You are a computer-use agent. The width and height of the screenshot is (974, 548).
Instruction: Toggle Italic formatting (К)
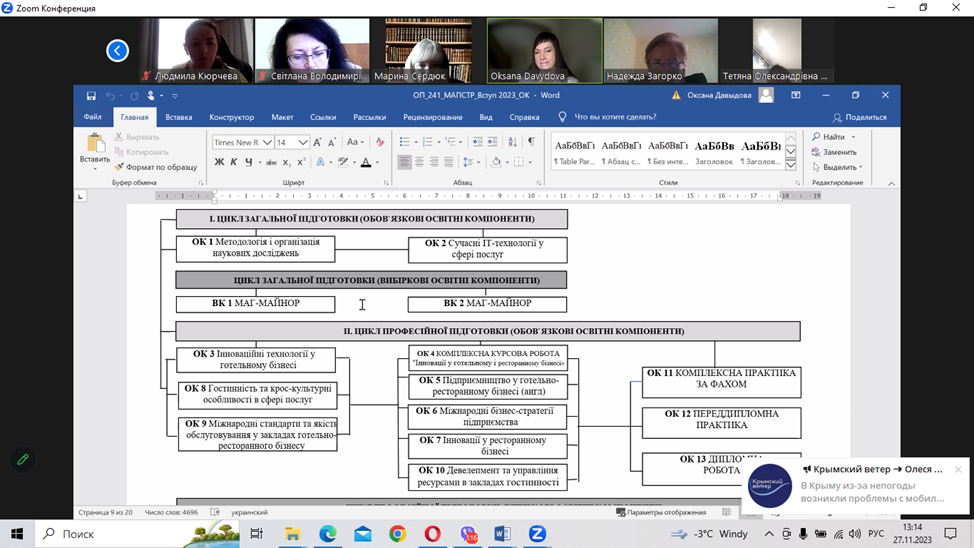(x=234, y=162)
